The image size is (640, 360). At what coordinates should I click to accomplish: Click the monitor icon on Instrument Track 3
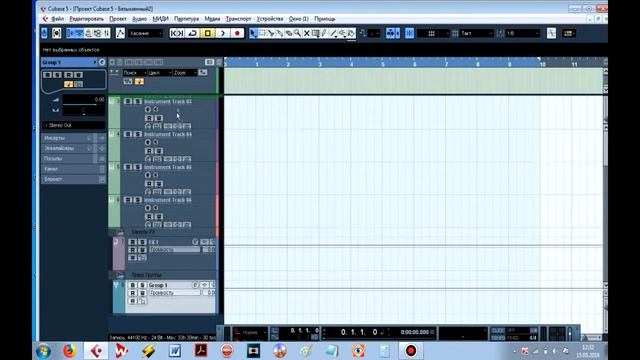pyautogui.click(x=156, y=109)
